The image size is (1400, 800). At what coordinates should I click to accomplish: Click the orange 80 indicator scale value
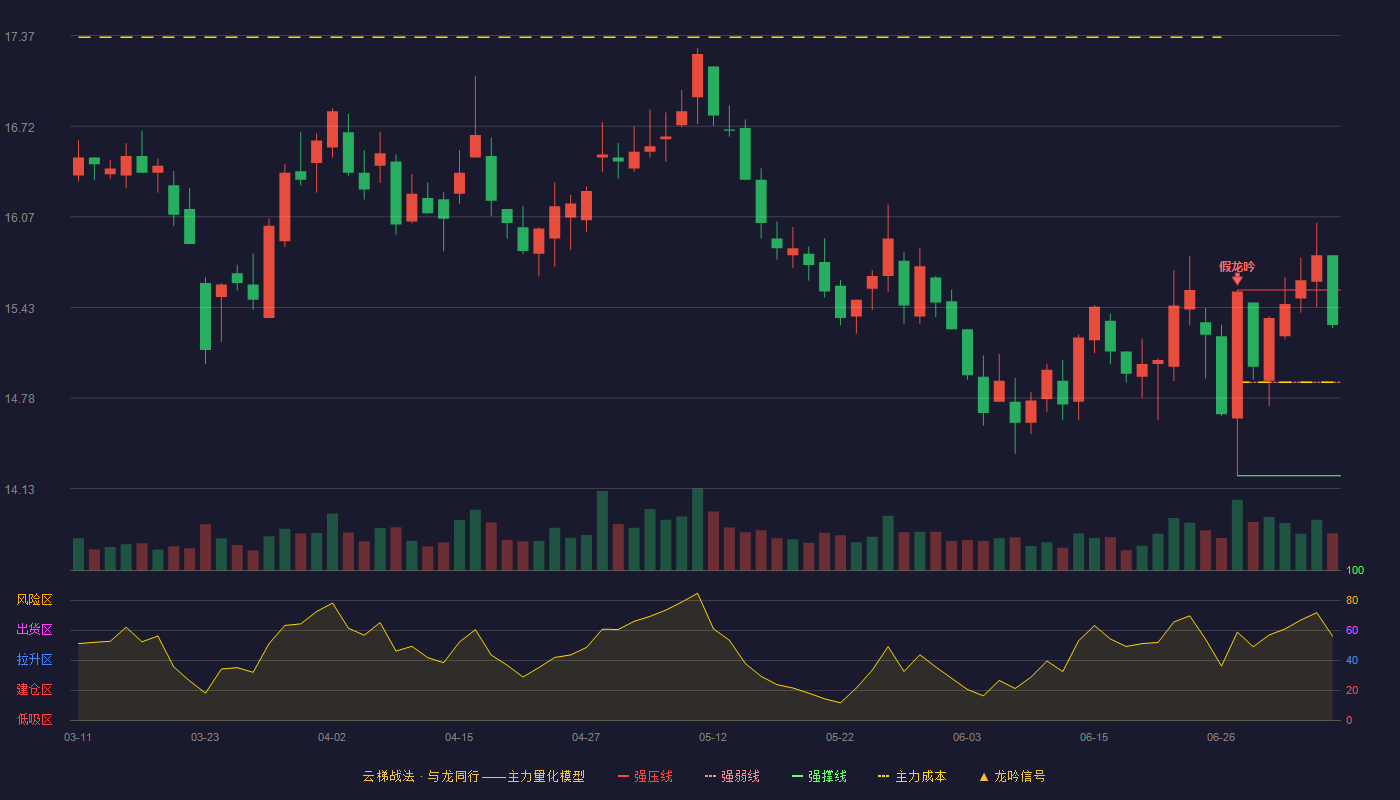click(x=1352, y=600)
